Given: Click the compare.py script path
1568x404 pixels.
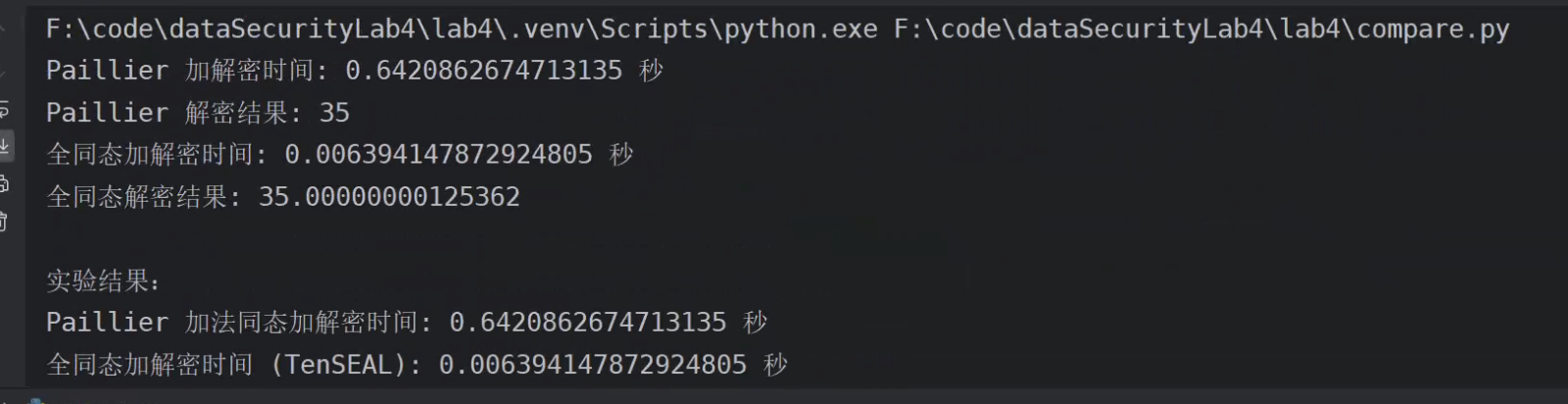Looking at the screenshot, I should click(1201, 29).
